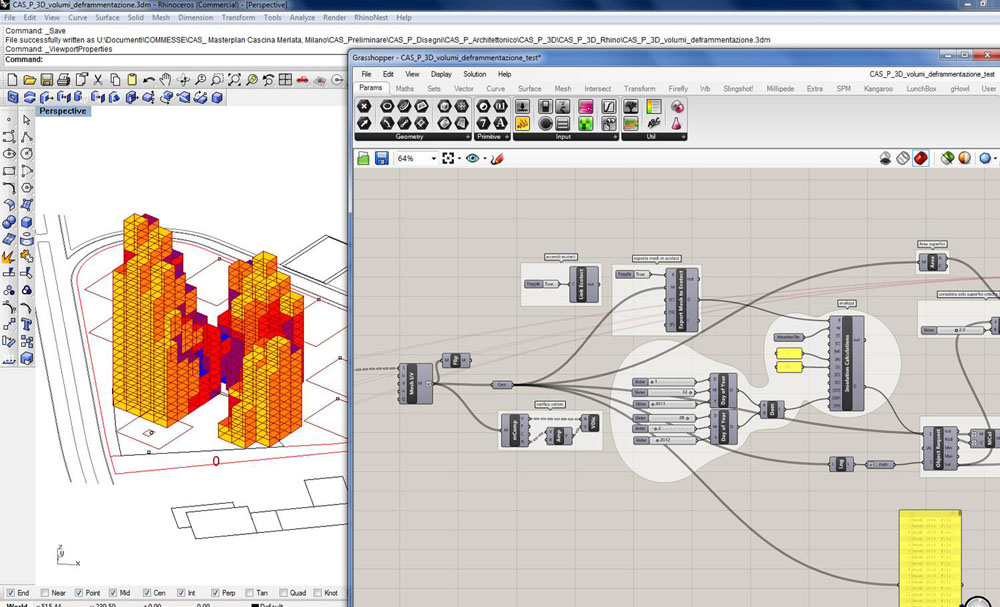Switch to the Kangaroo tab
The width and height of the screenshot is (1000, 607).
[878, 89]
